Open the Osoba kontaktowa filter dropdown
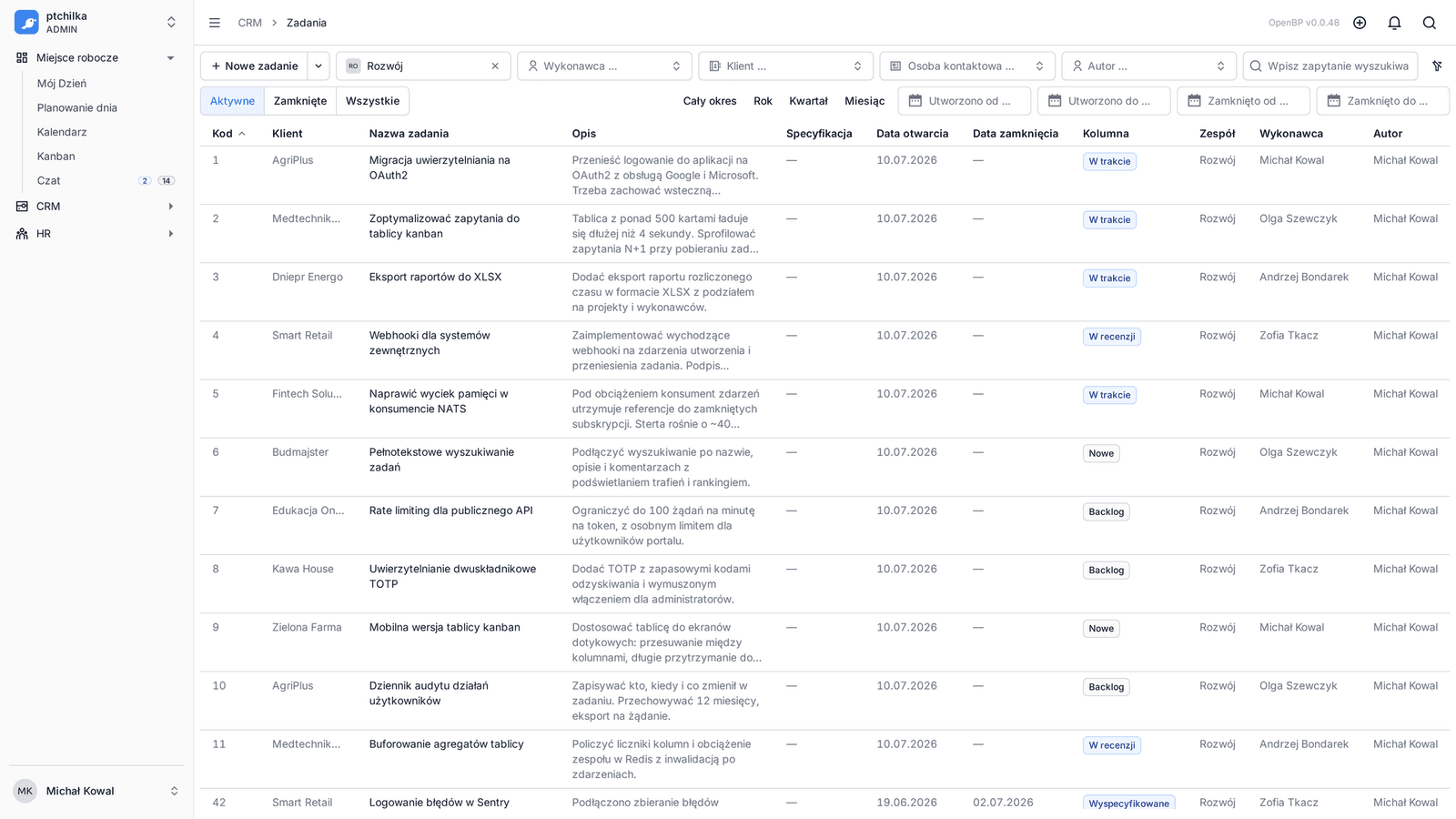Image resolution: width=1456 pixels, height=819 pixels. point(967,66)
